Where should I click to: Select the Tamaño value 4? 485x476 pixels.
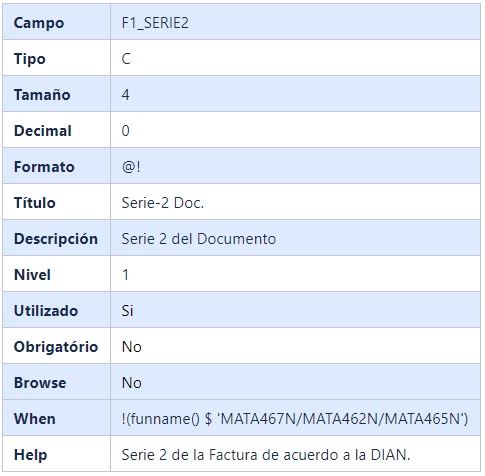tap(125, 95)
